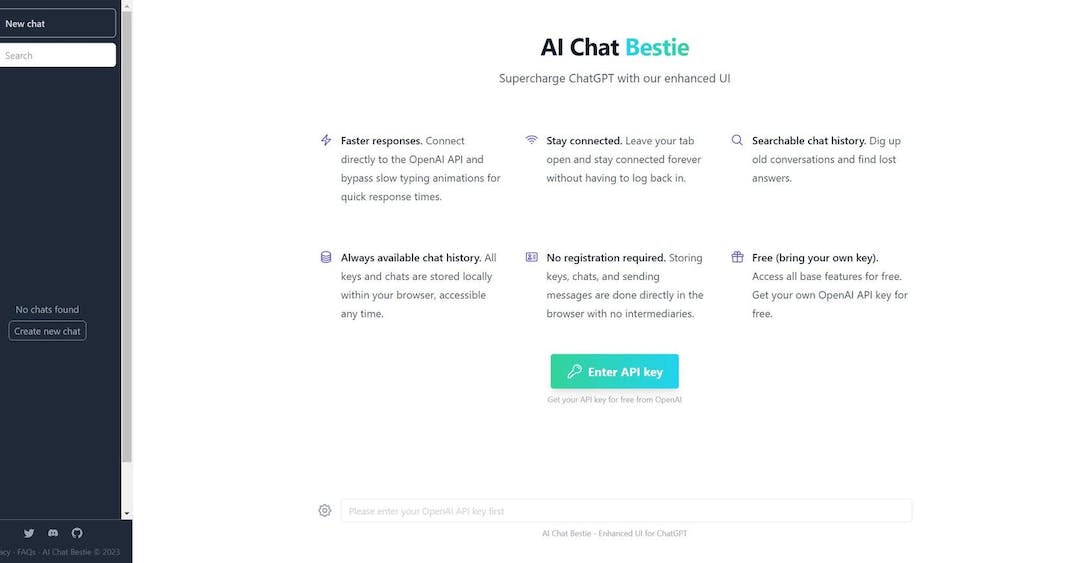Click the AI Chat Bestie heading

coord(614,47)
